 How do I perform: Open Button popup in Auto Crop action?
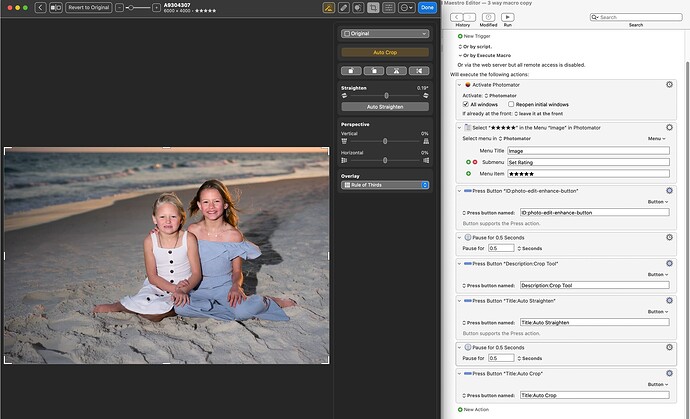tap(658, 384)
